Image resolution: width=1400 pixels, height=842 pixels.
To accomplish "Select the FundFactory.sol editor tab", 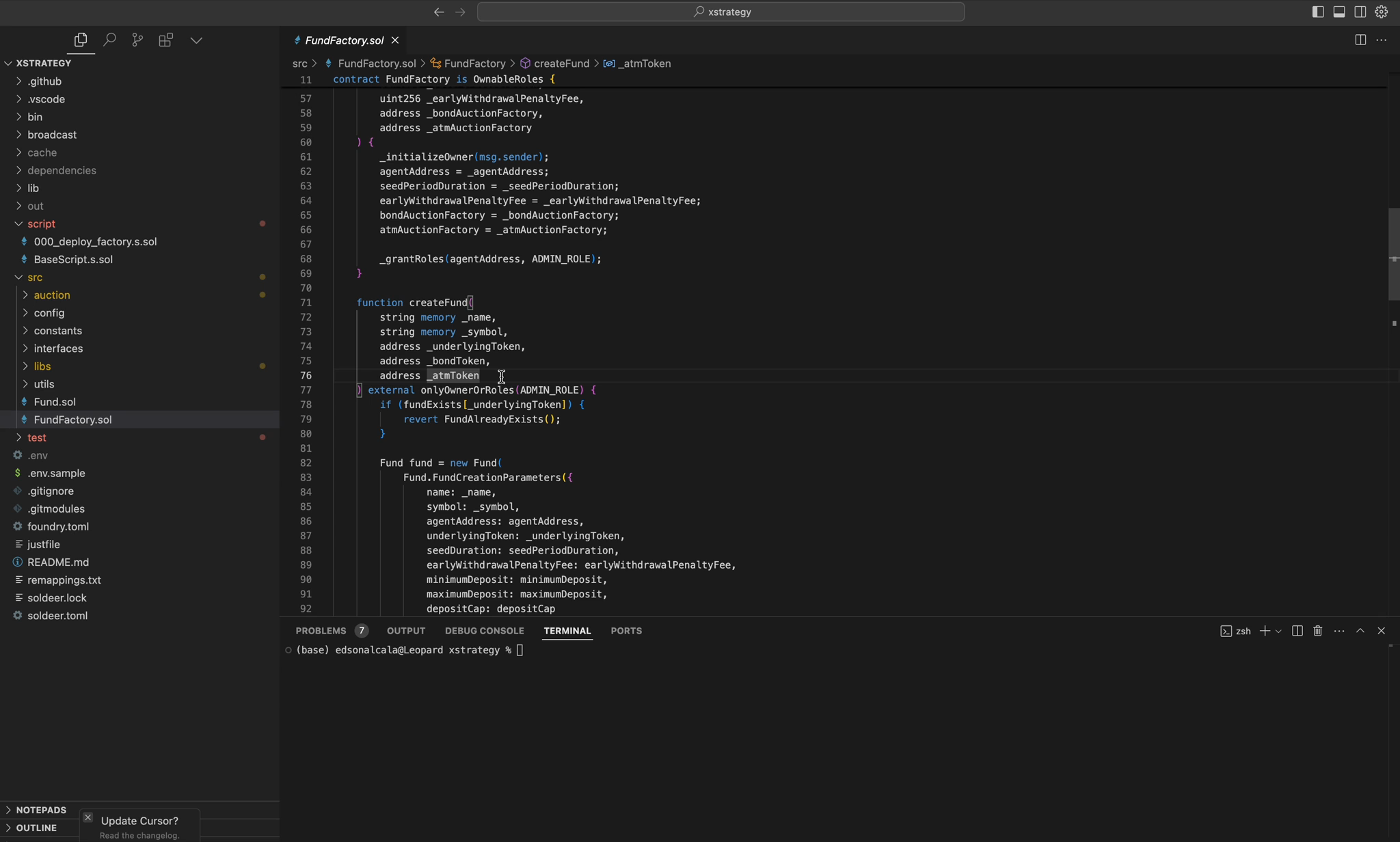I will (x=344, y=40).
